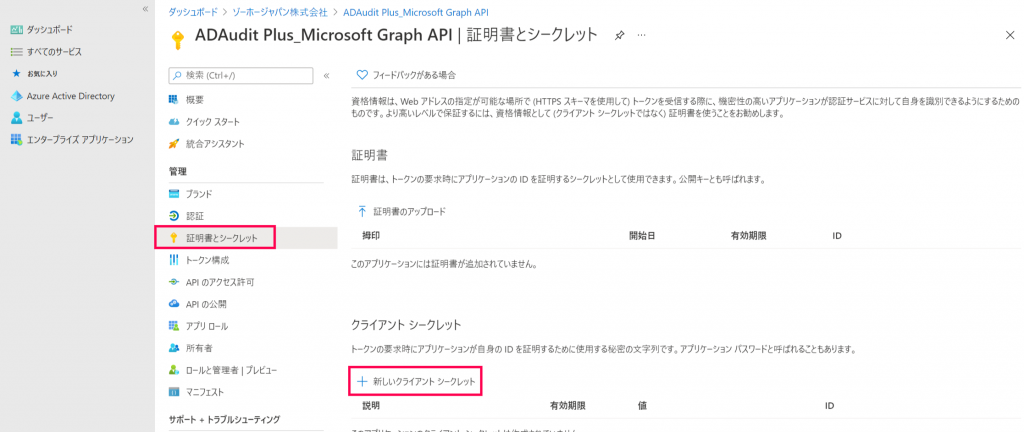This screenshot has width=1024, height=432.
Task: Click the API の公開 cloud icon
Action: point(174,304)
